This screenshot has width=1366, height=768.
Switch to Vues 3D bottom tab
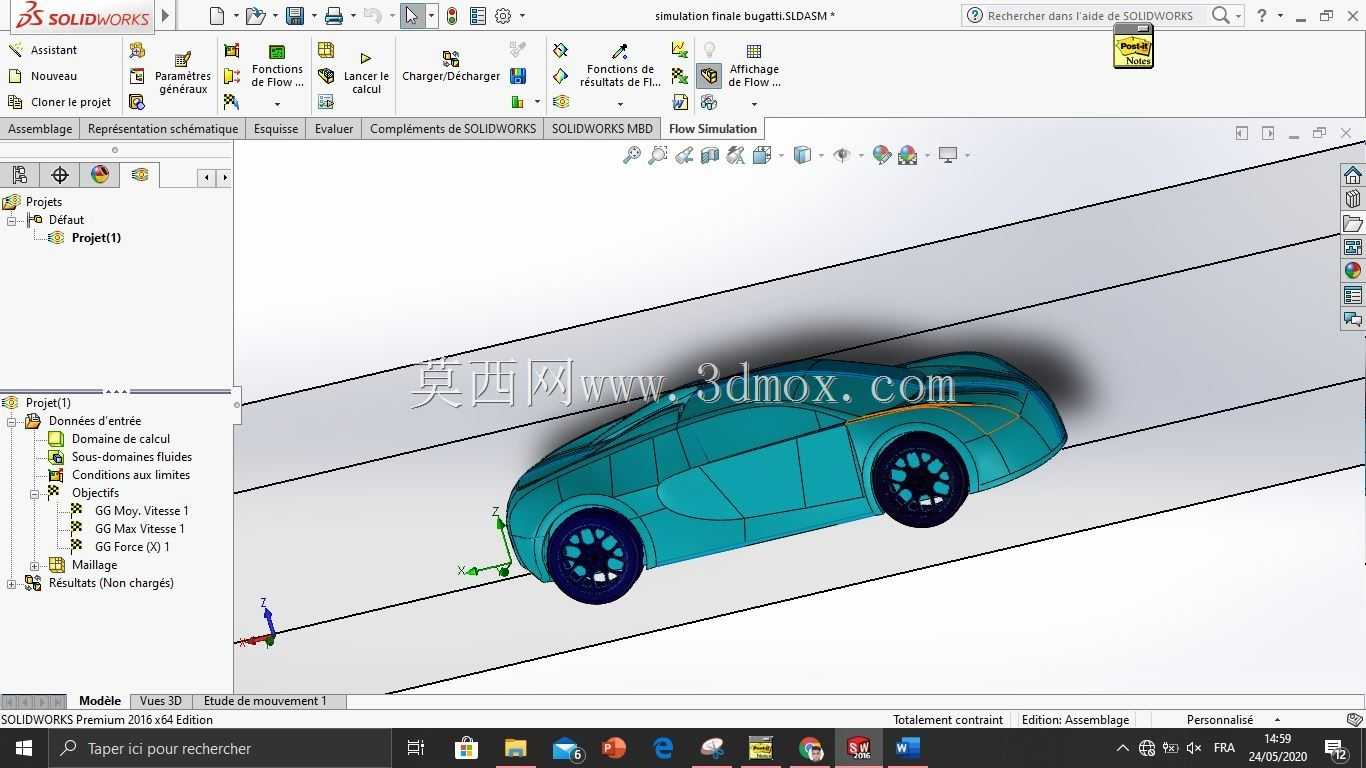pos(161,701)
